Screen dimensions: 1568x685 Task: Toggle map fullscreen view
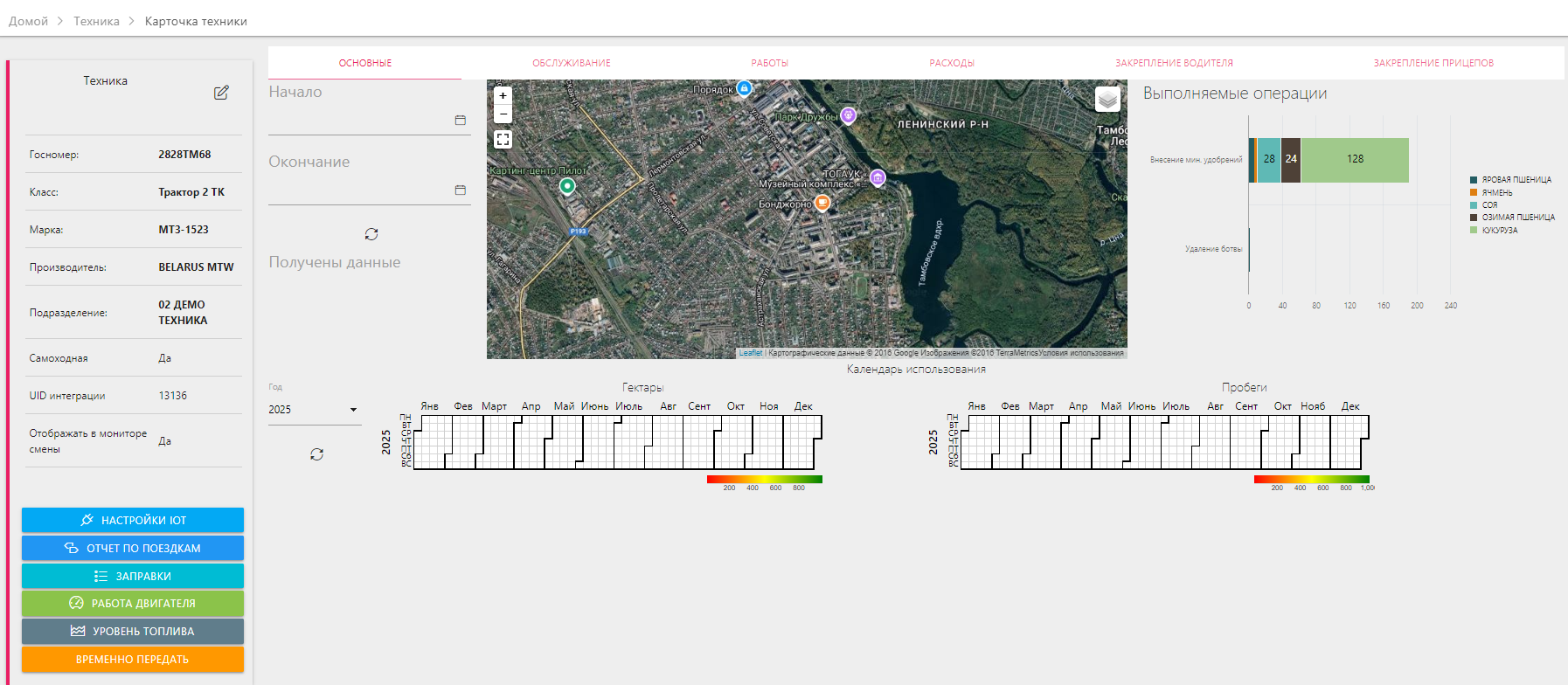coord(503,139)
